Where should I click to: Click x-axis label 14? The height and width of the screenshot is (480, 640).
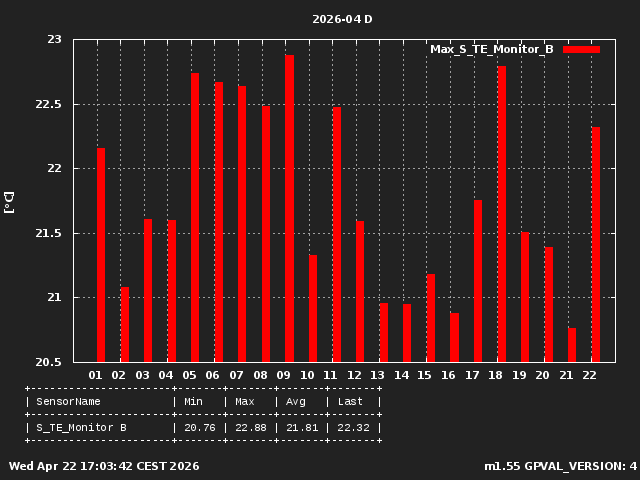[401, 375]
